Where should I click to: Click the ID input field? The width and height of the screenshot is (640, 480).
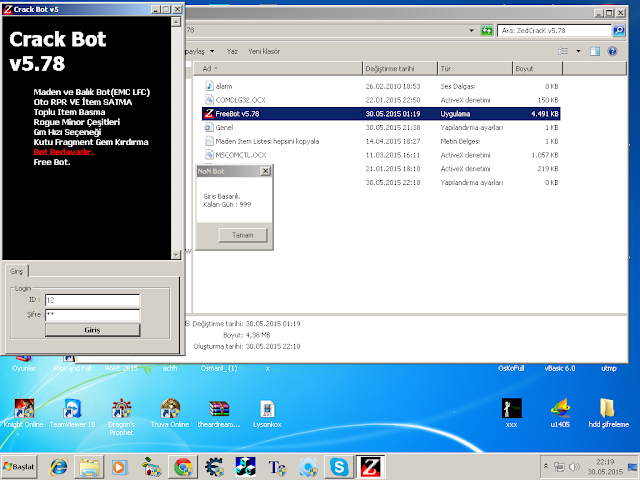tap(93, 300)
